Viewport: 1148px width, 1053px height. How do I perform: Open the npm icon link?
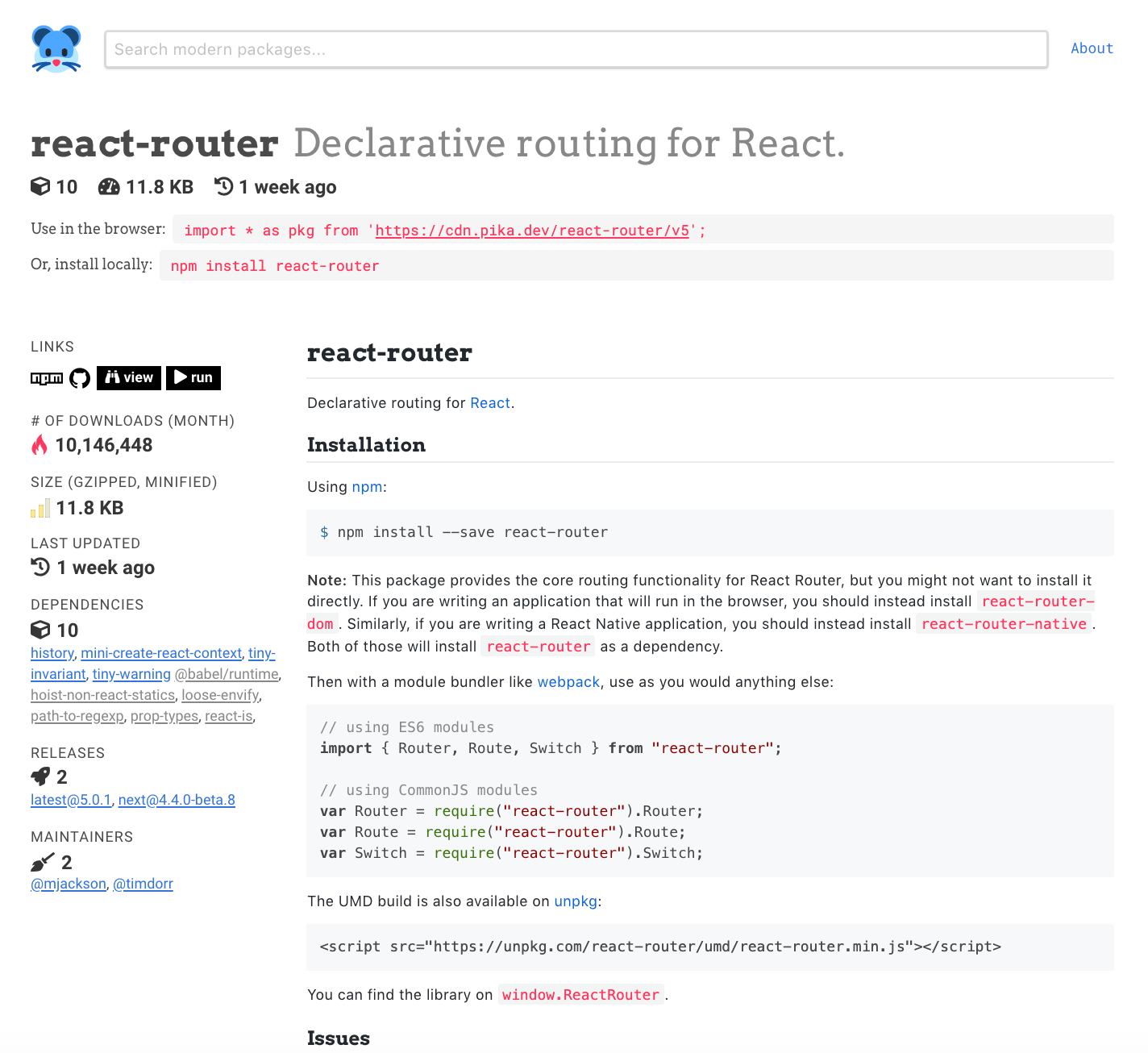[47, 378]
